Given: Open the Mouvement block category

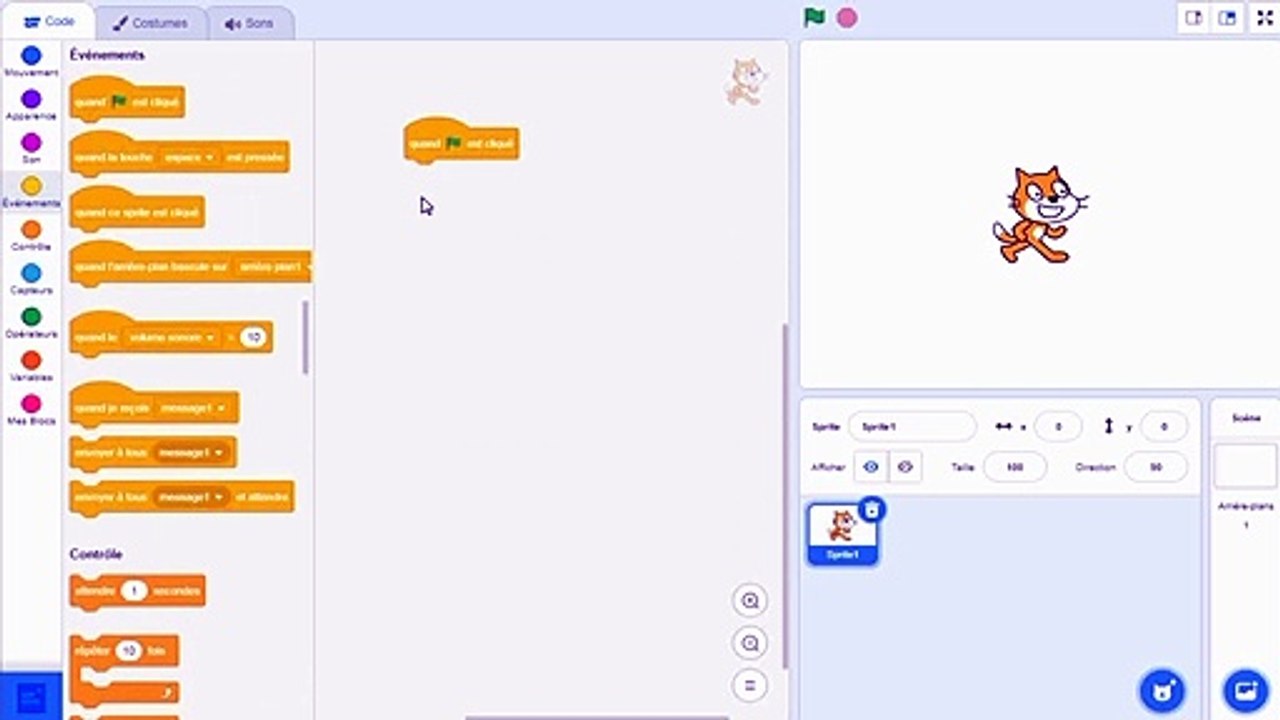Looking at the screenshot, I should (x=31, y=61).
